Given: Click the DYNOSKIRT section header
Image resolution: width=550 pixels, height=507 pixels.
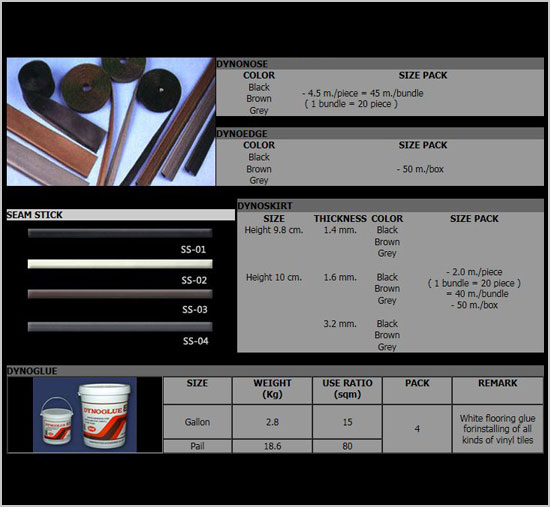Looking at the screenshot, I should [x=390, y=206].
